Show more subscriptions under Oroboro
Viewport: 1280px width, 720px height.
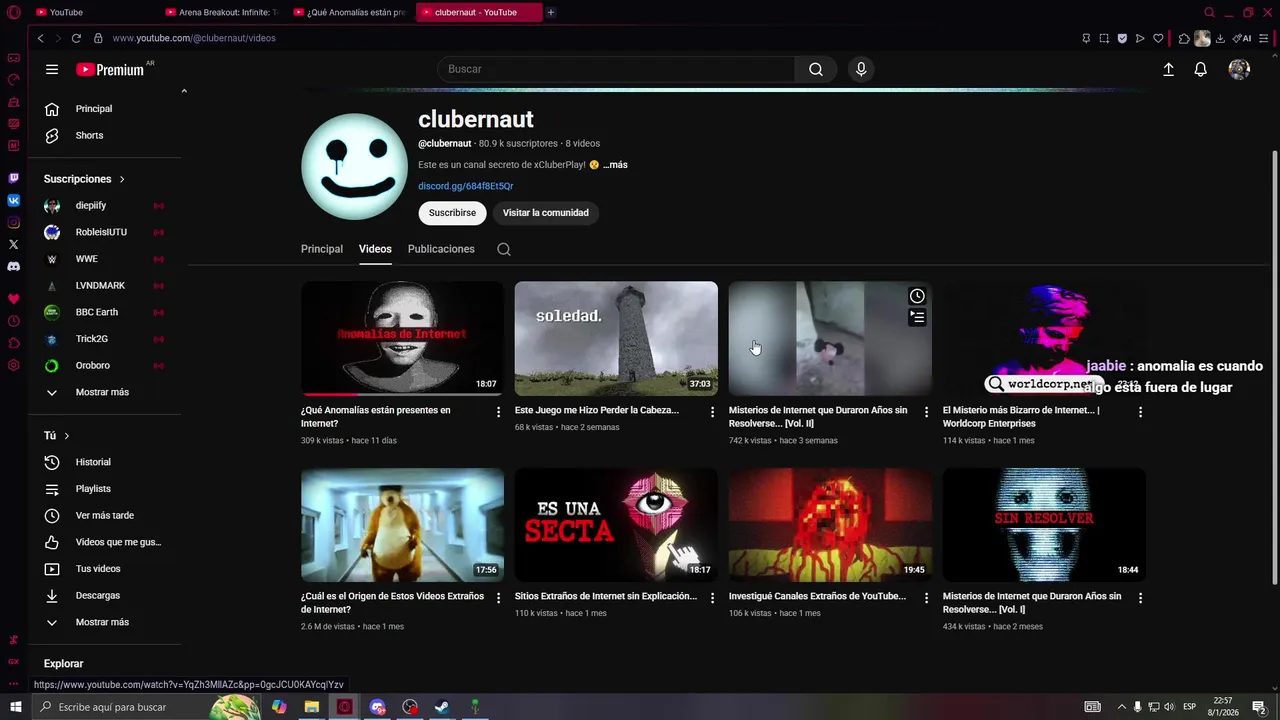click(104, 392)
